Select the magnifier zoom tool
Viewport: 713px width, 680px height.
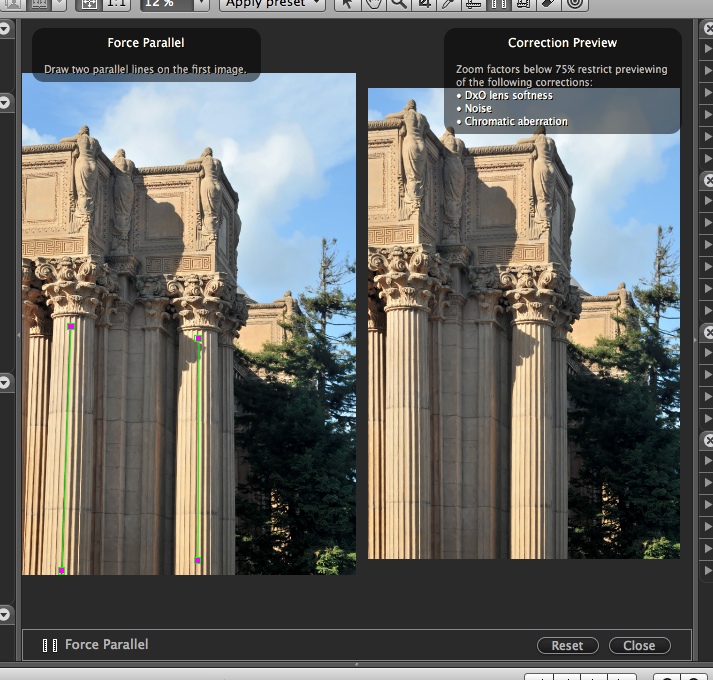398,3
